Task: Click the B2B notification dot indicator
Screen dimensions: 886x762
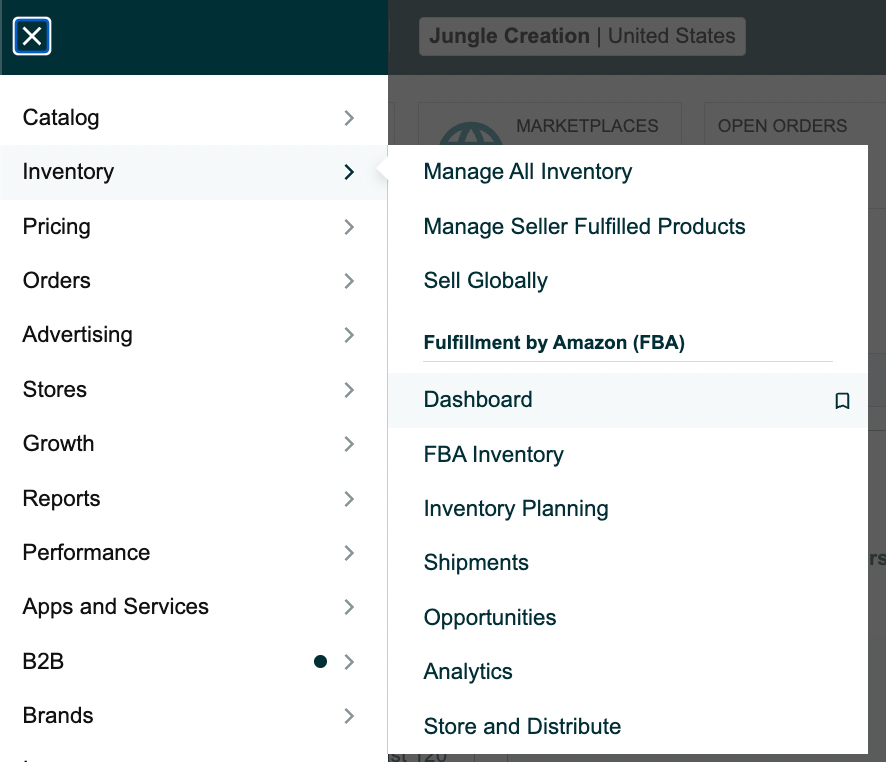Action: (x=320, y=661)
